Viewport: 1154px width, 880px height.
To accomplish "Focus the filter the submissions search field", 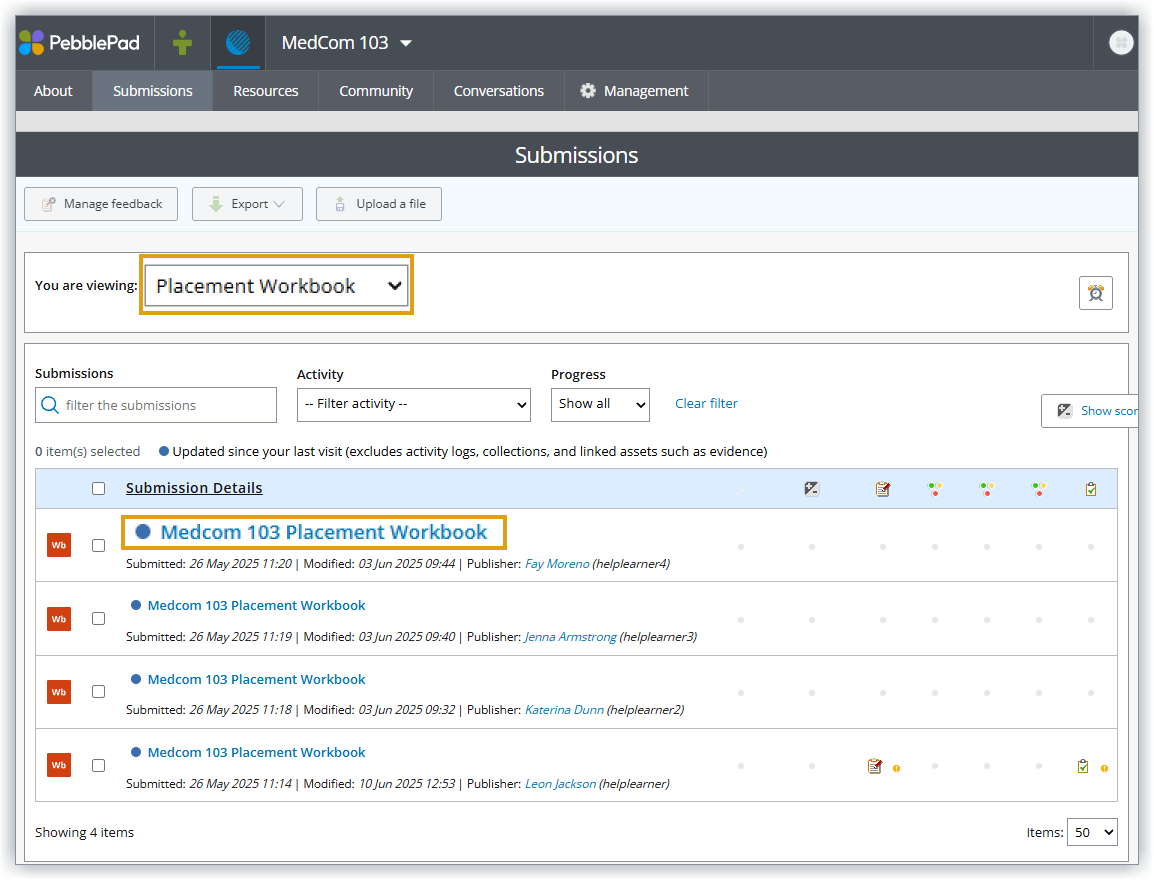I will tap(156, 405).
